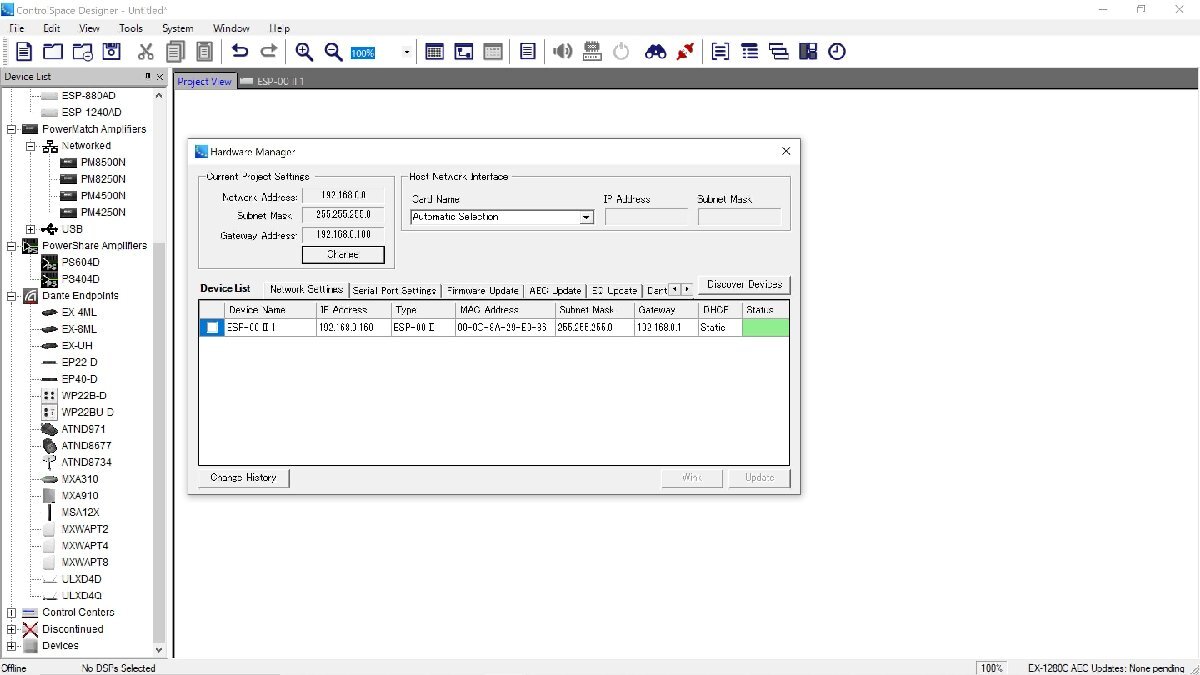Zoom in with the magnifier plus icon

(304, 52)
